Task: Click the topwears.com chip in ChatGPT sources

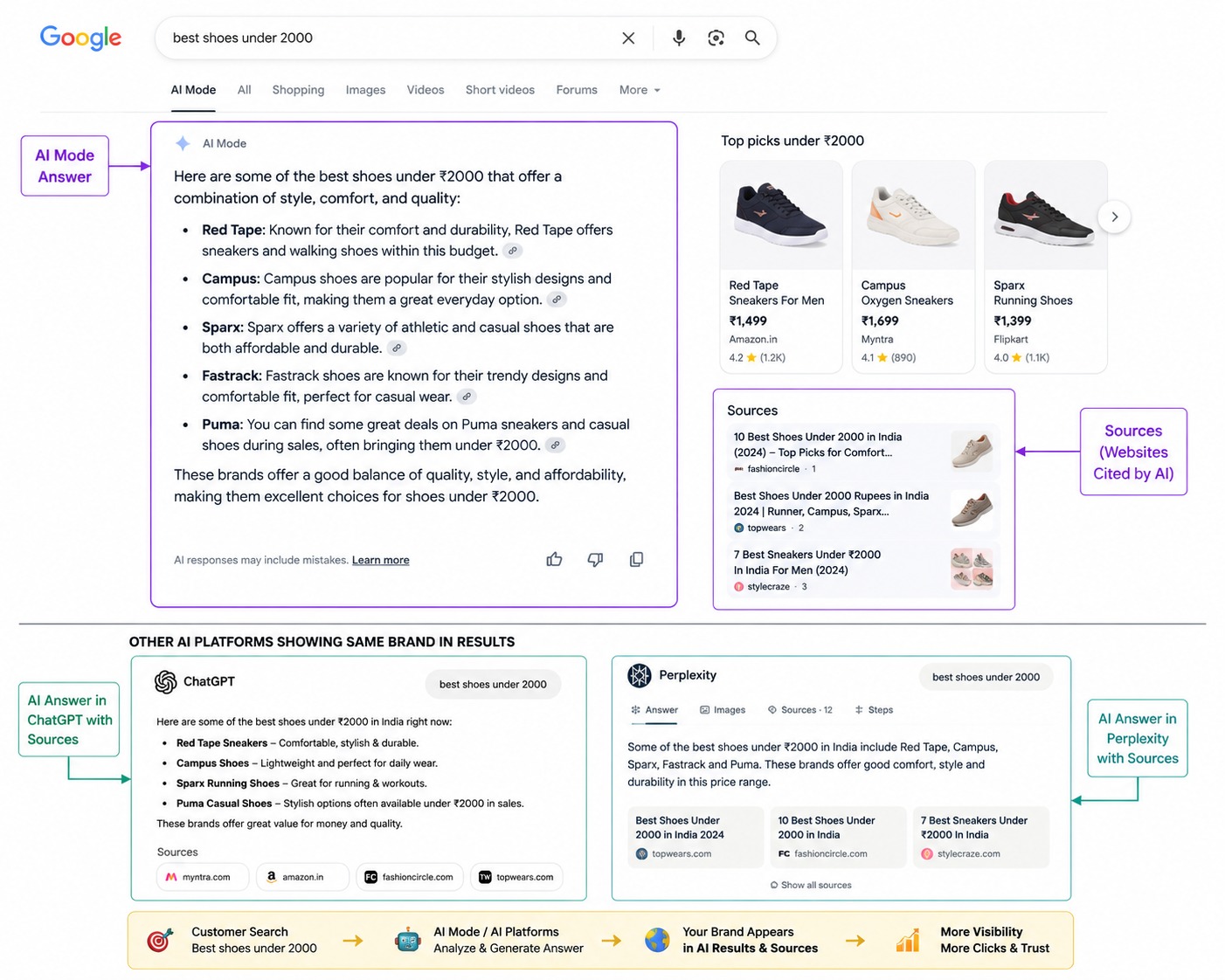Action: (516, 877)
